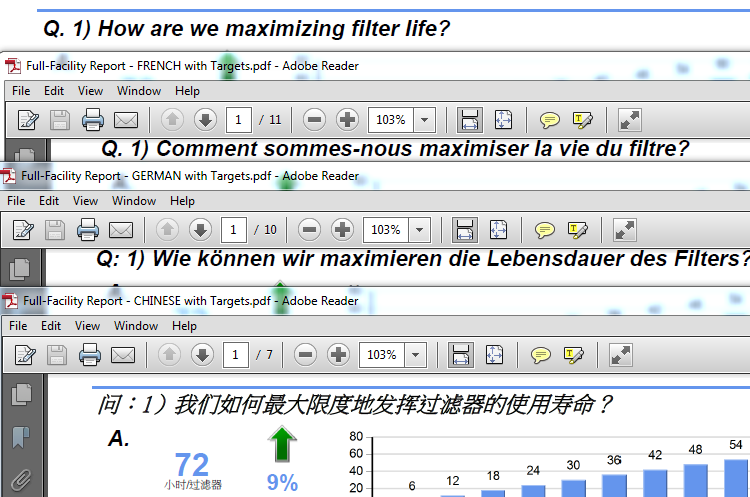Image resolution: width=750 pixels, height=497 pixels.
Task: Zoom out in the Chinese report window
Action: (x=305, y=354)
